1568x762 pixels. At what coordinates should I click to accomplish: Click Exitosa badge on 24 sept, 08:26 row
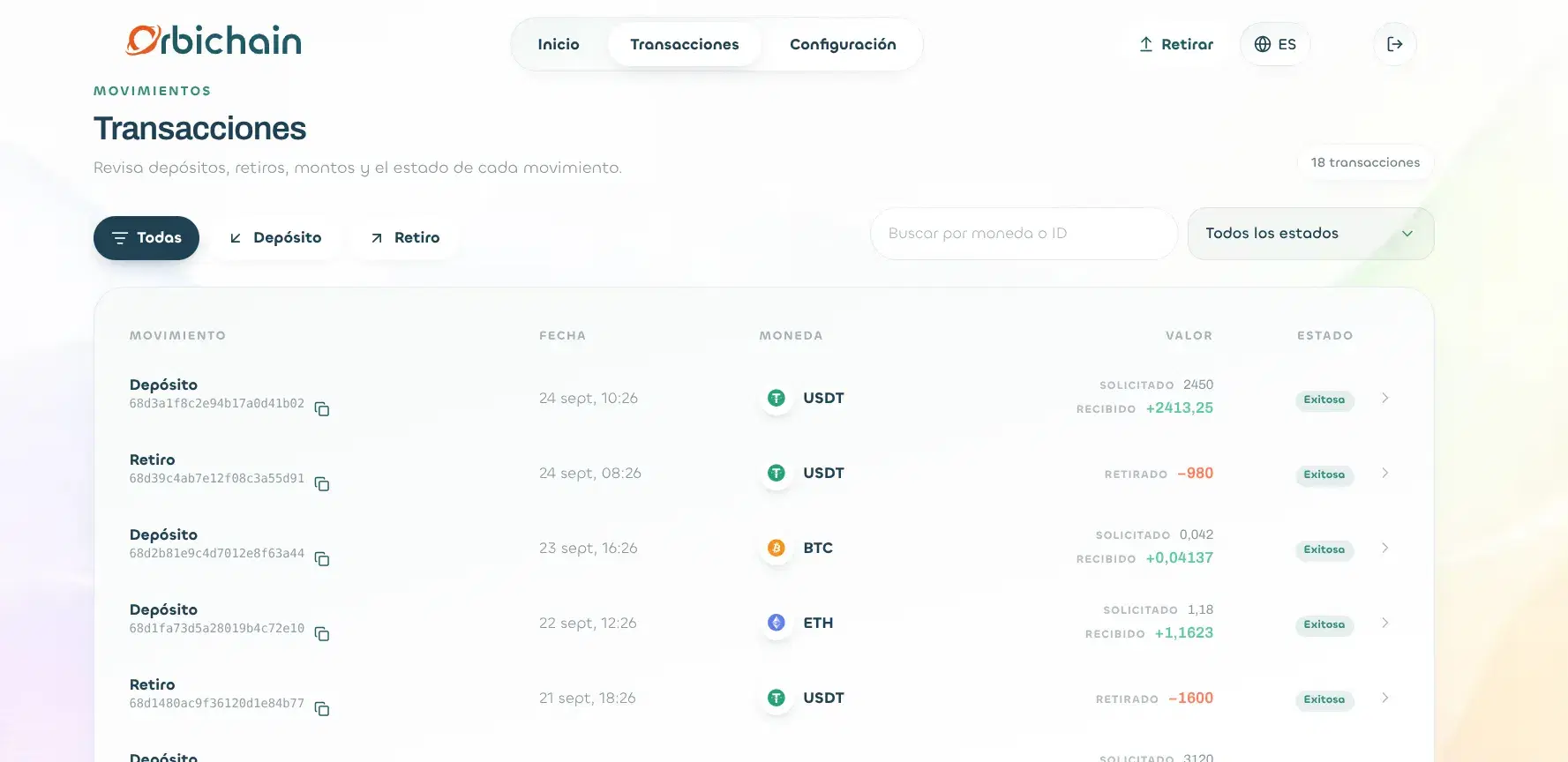tap(1324, 474)
